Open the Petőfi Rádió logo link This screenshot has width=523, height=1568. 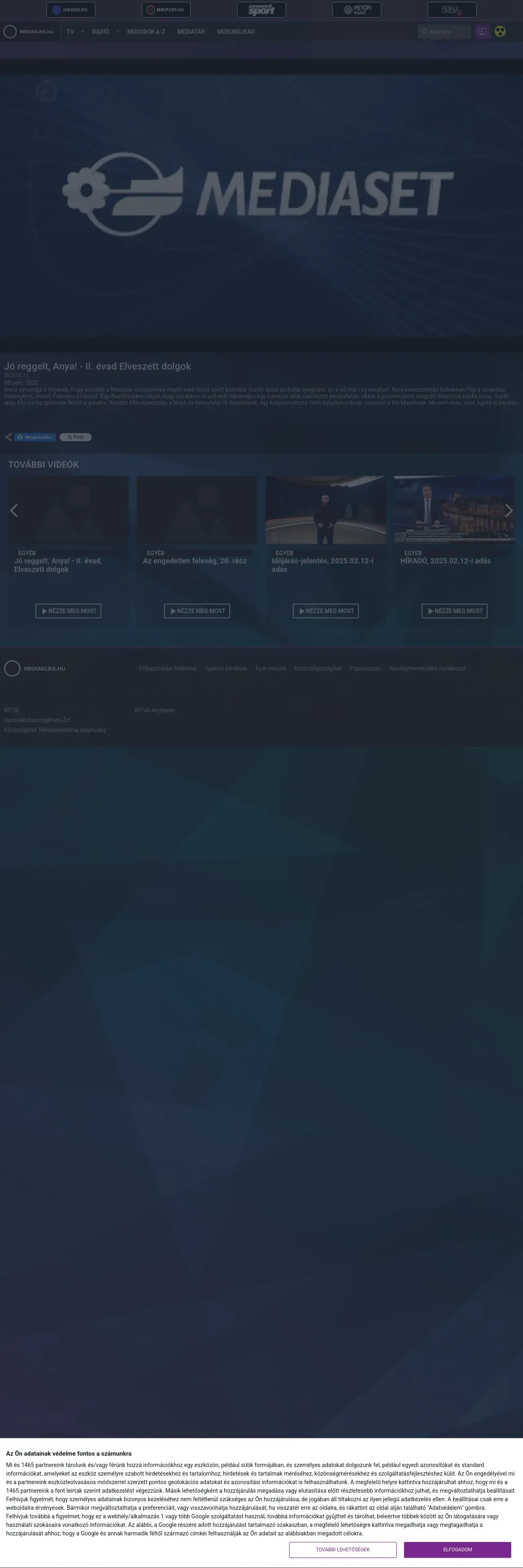point(357,10)
